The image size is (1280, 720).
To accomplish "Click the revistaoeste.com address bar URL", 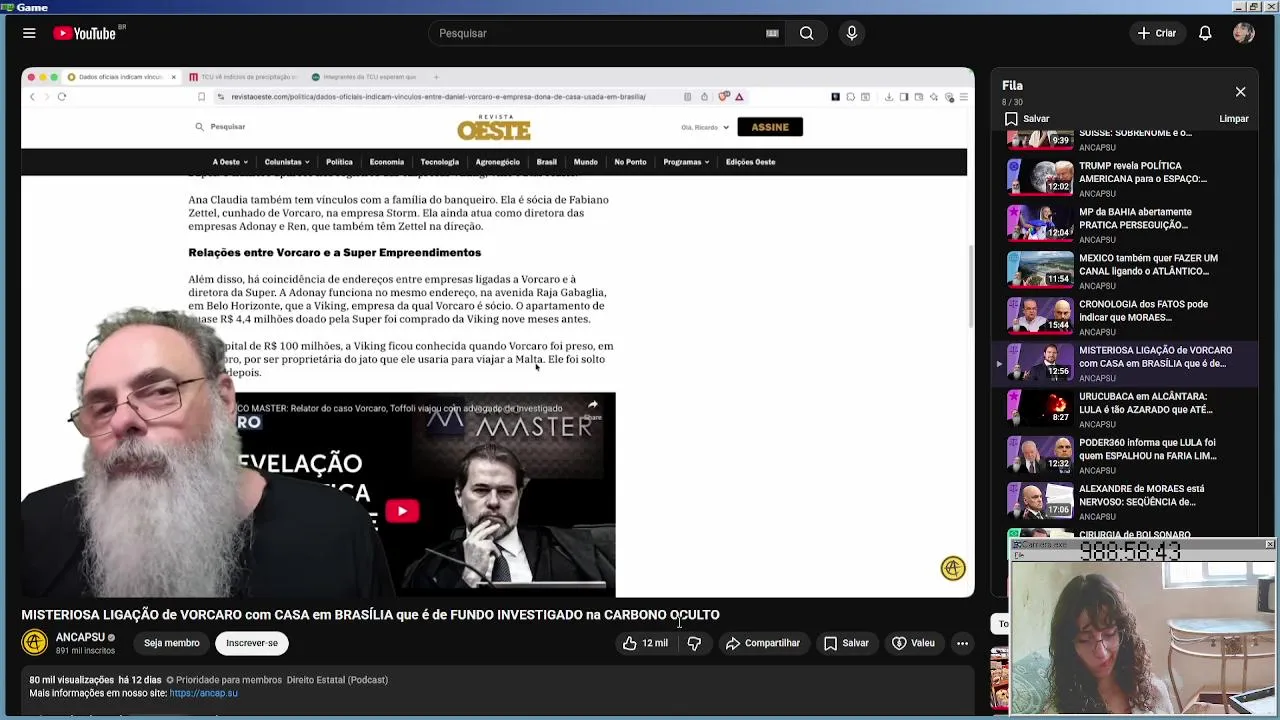I will 438,97.
